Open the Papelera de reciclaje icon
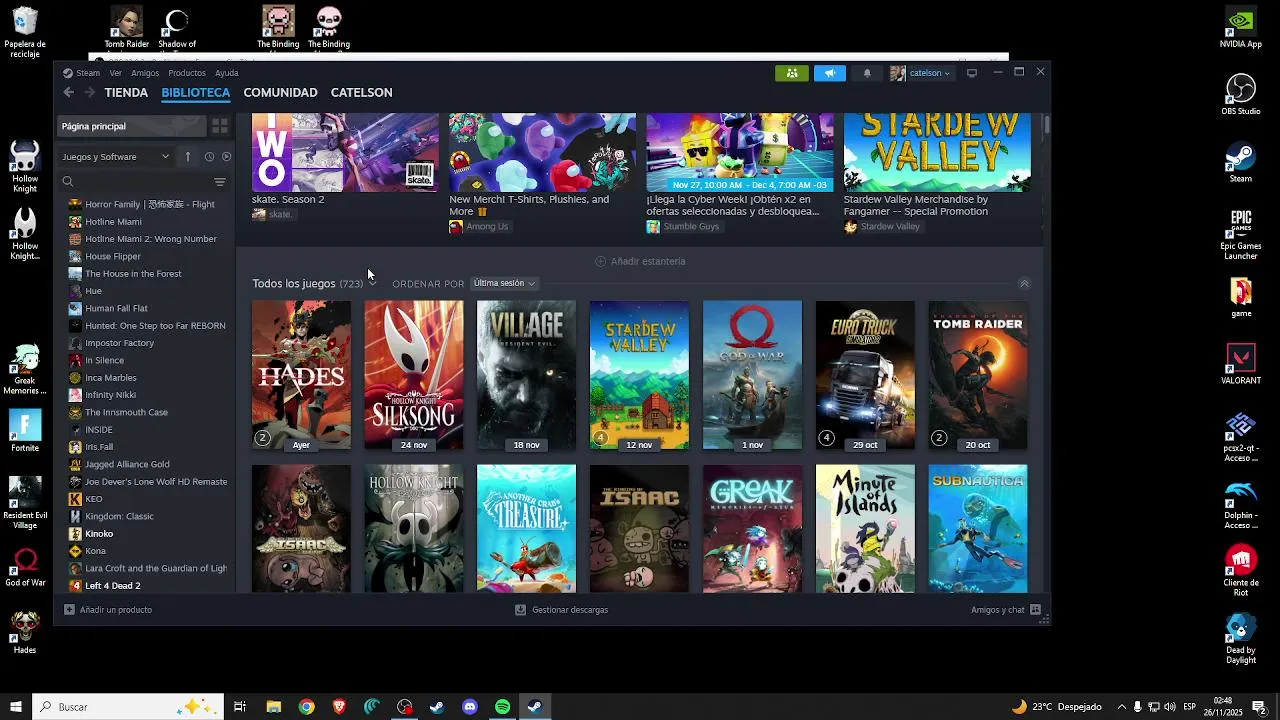The width and height of the screenshot is (1280, 720). 25,32
